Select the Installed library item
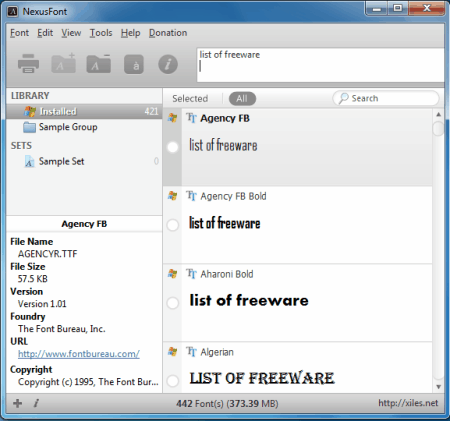Viewport: 450px width, 421px height. coord(84,111)
